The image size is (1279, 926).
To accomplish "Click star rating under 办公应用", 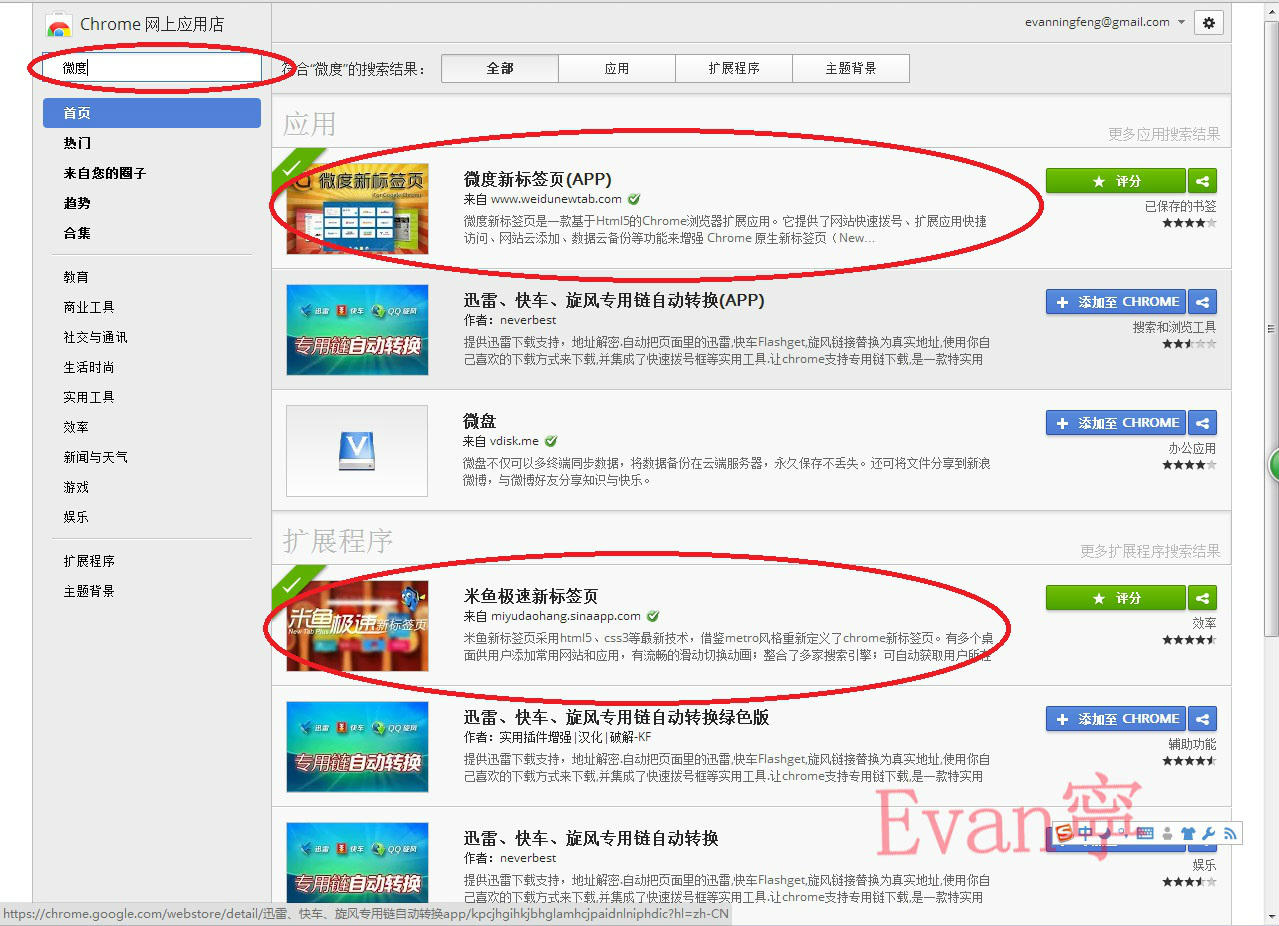I will (x=1189, y=465).
